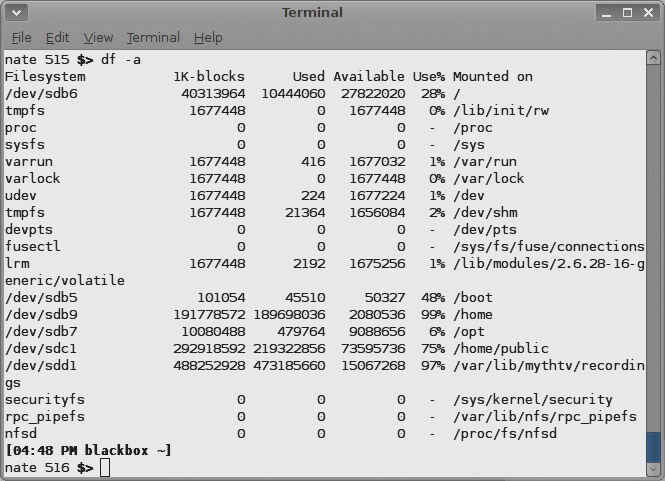Click the '/dev/sdb9' filesystem entry
Viewport: 665px width, 481px height.
(x=41, y=314)
